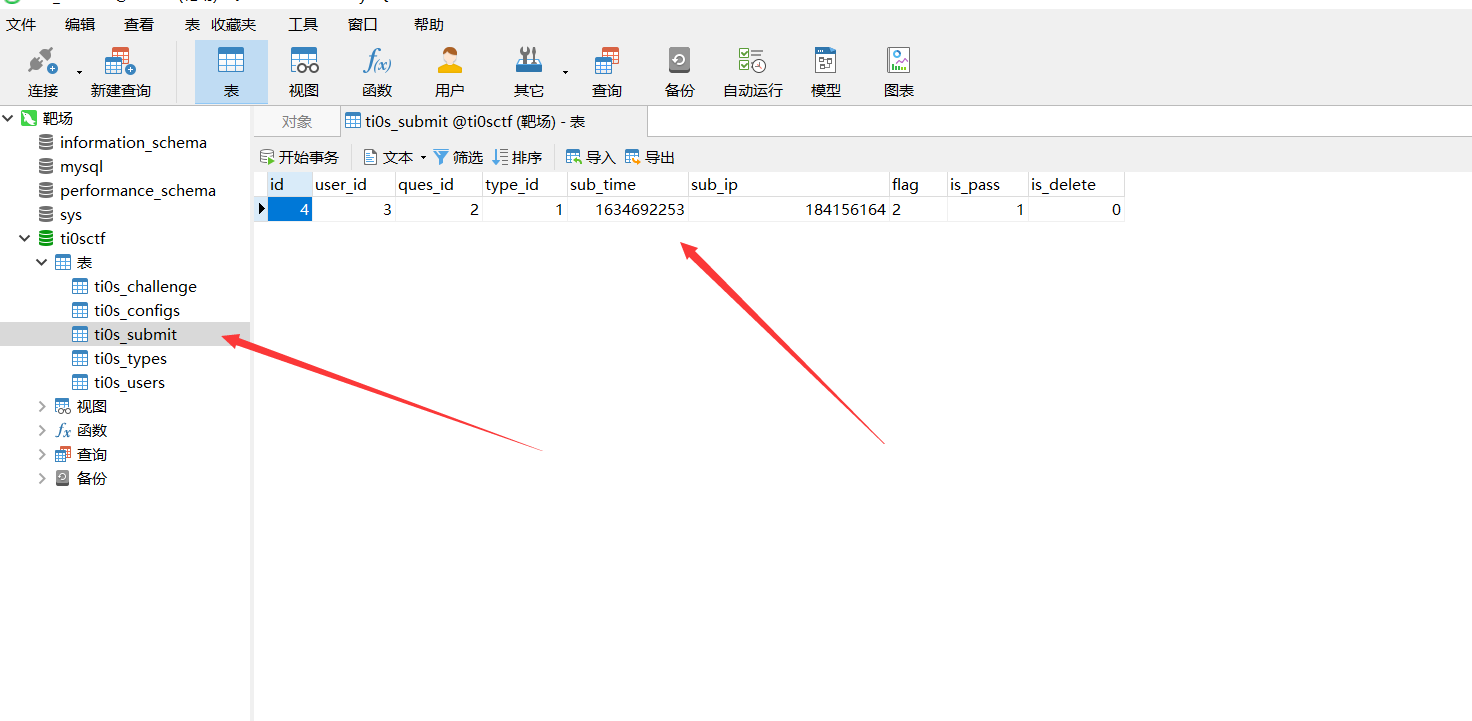
Task: Open the 文本 dropdown arrow in table toolbar
Action: (423, 158)
